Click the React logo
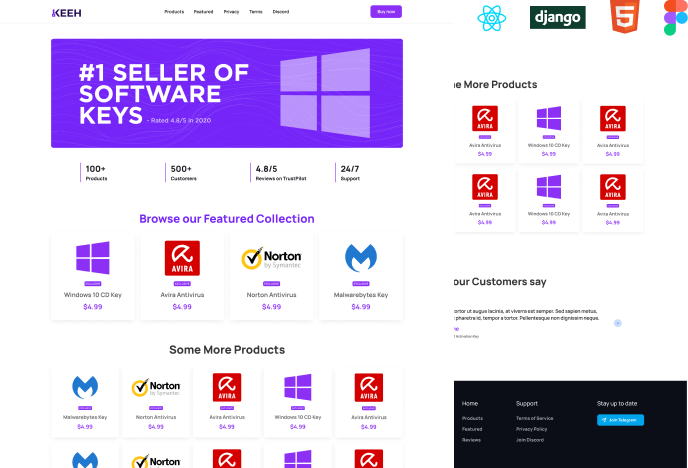The height and width of the screenshot is (468, 688). [491, 18]
